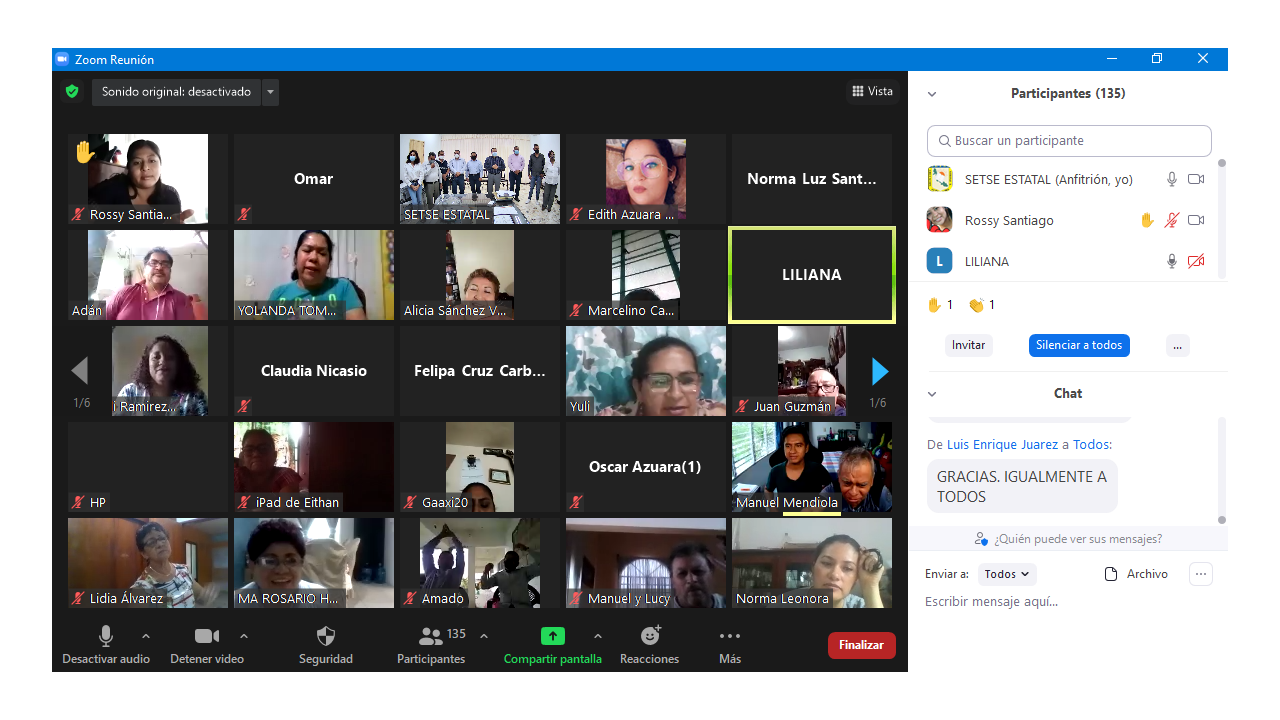This screenshot has width=1280, height=720.
Task: Open the Enviar a: Todos dropdown
Action: pyautogui.click(x=1007, y=574)
